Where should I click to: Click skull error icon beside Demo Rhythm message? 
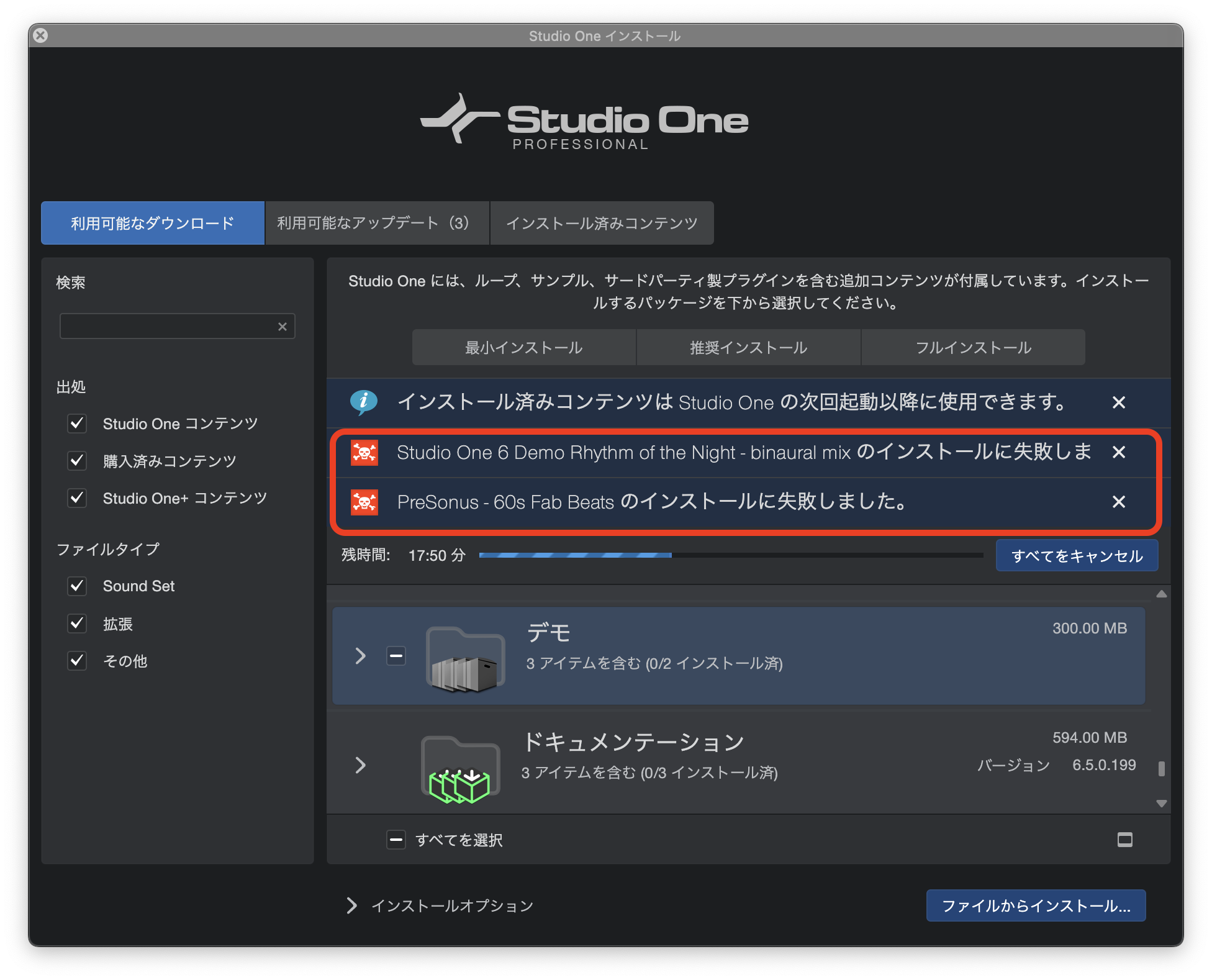tap(364, 453)
